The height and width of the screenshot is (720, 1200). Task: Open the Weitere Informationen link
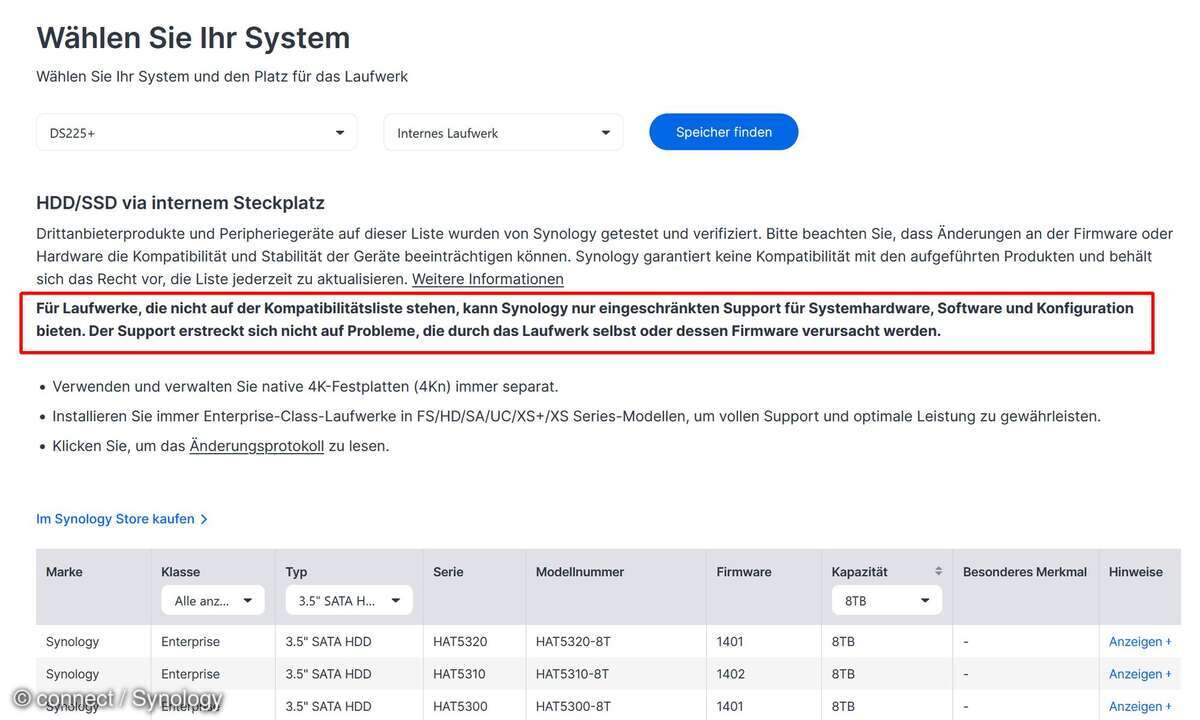[x=487, y=278]
